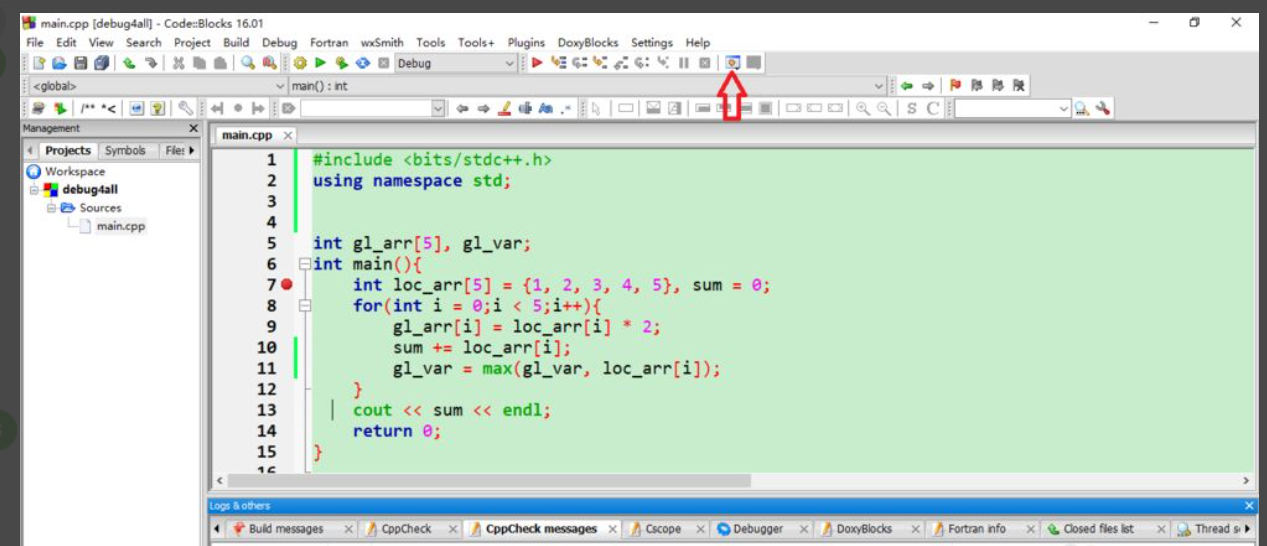Click the Next line debug icon
The height and width of the screenshot is (546, 1267).
coord(580,63)
